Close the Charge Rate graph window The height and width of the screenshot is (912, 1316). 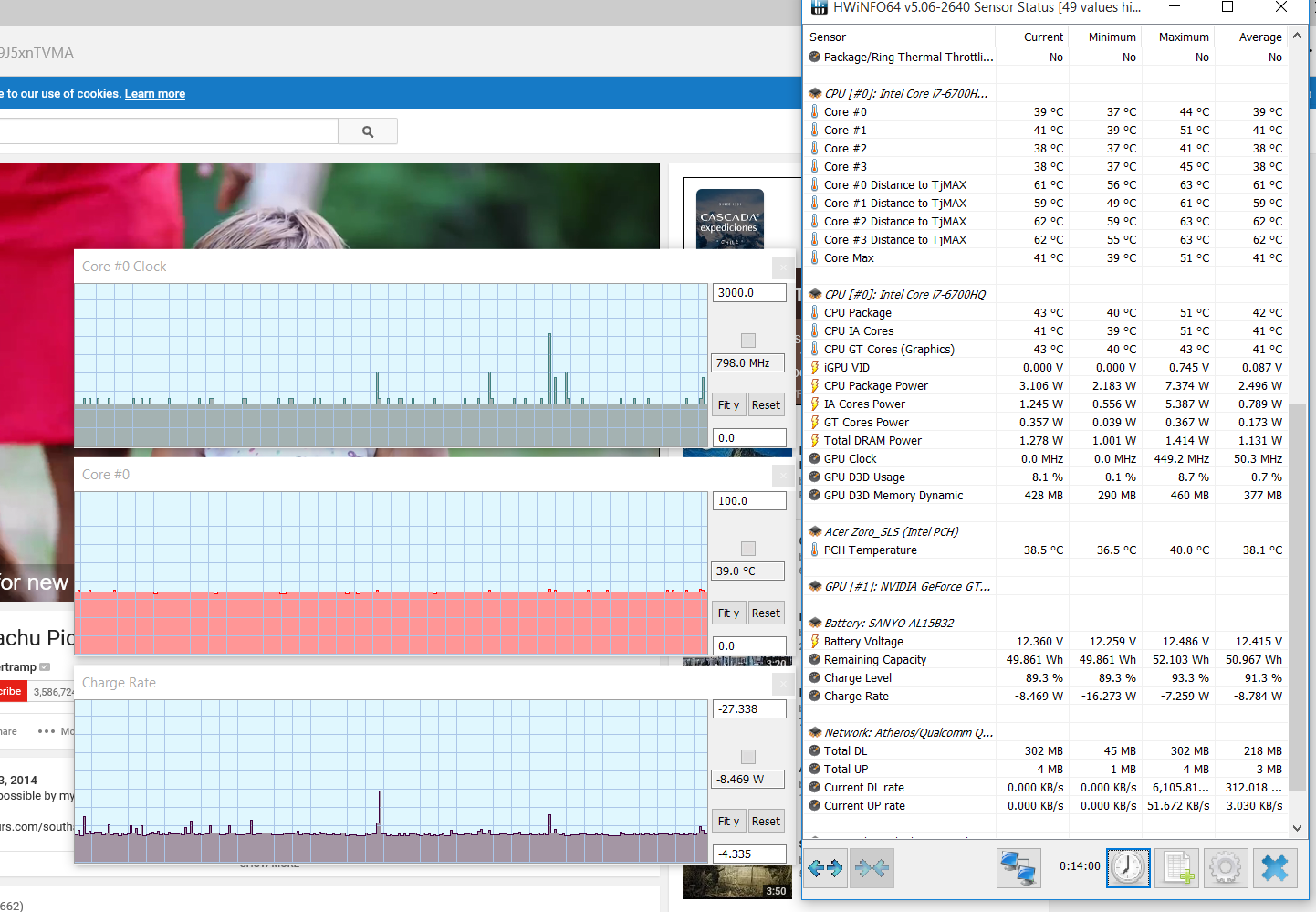tap(783, 684)
